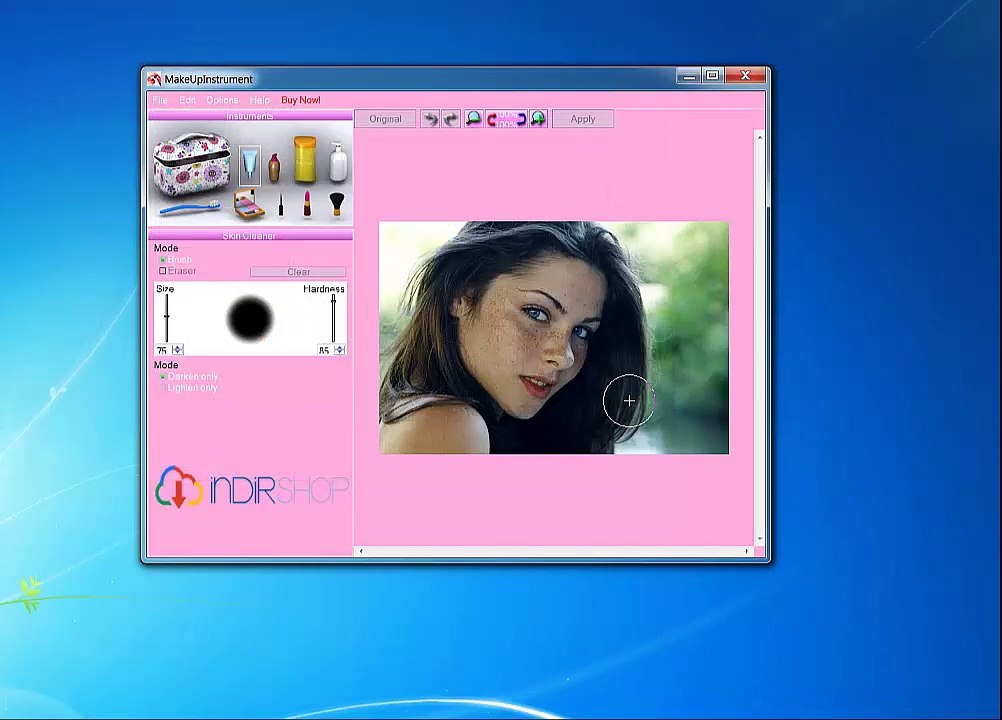Click the black brush preview circle
The height and width of the screenshot is (720, 1002).
(250, 318)
